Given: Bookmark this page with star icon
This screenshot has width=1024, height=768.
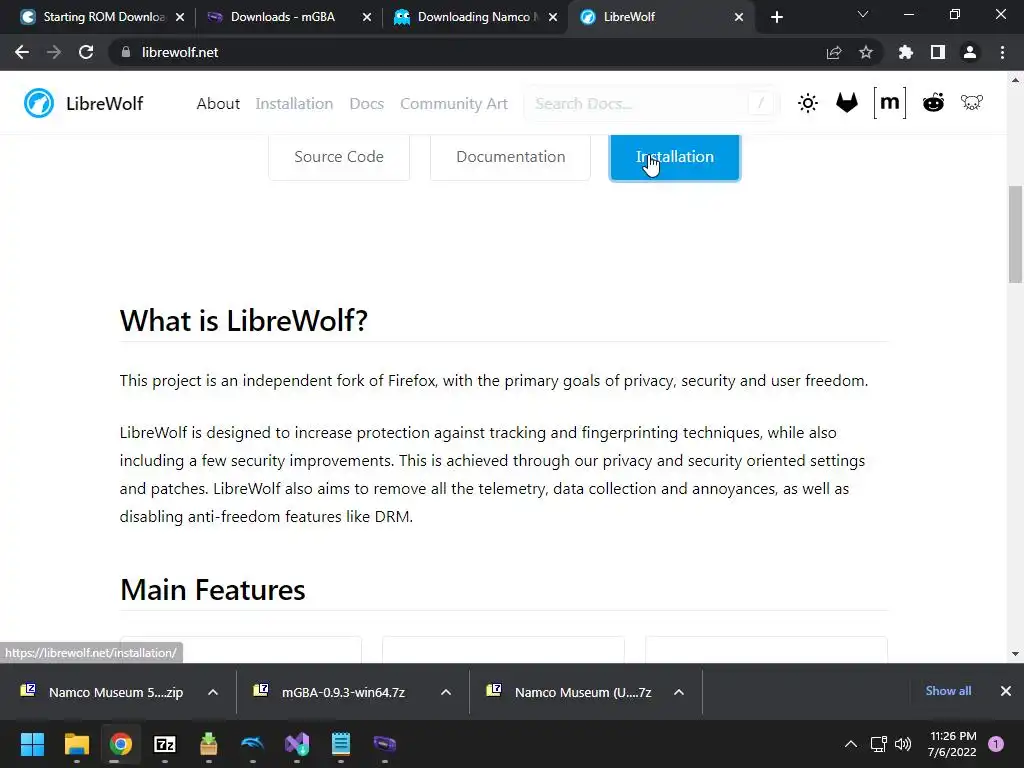Looking at the screenshot, I should tap(866, 52).
